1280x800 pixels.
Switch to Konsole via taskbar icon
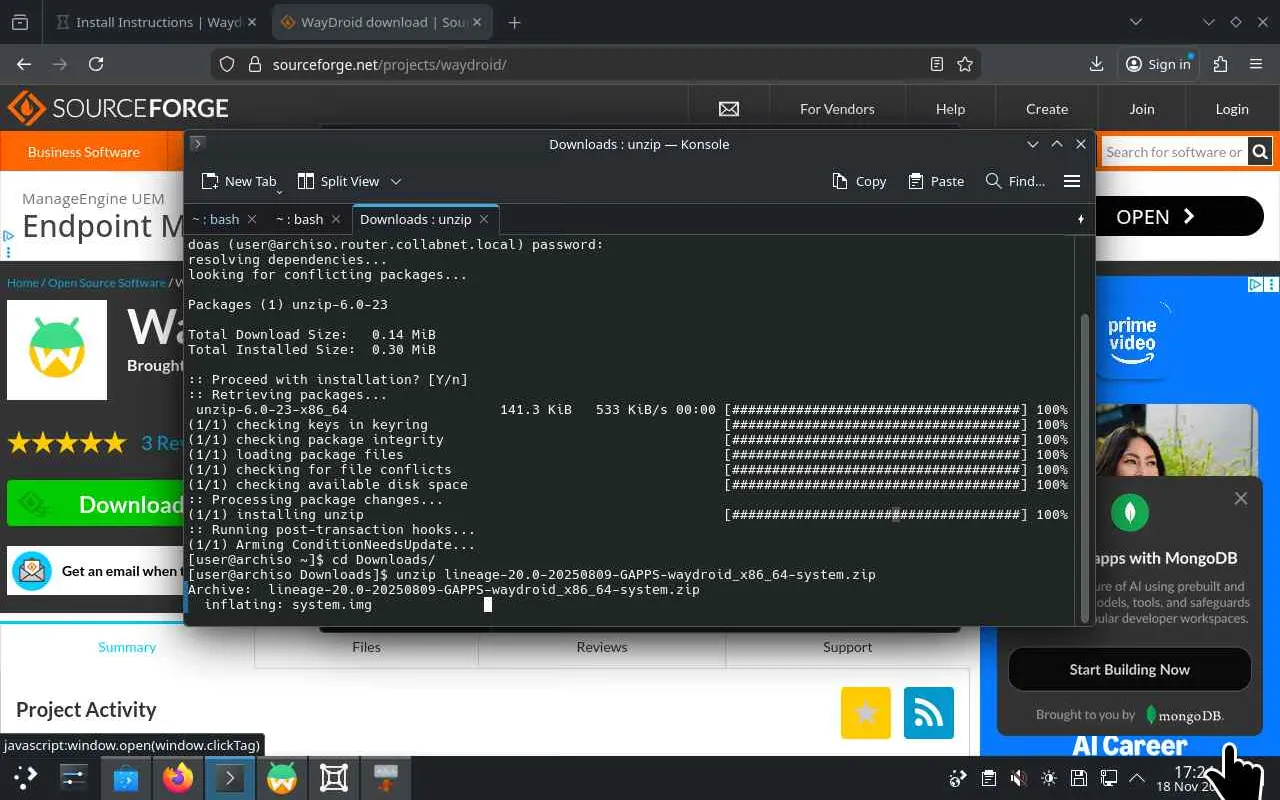click(230, 777)
